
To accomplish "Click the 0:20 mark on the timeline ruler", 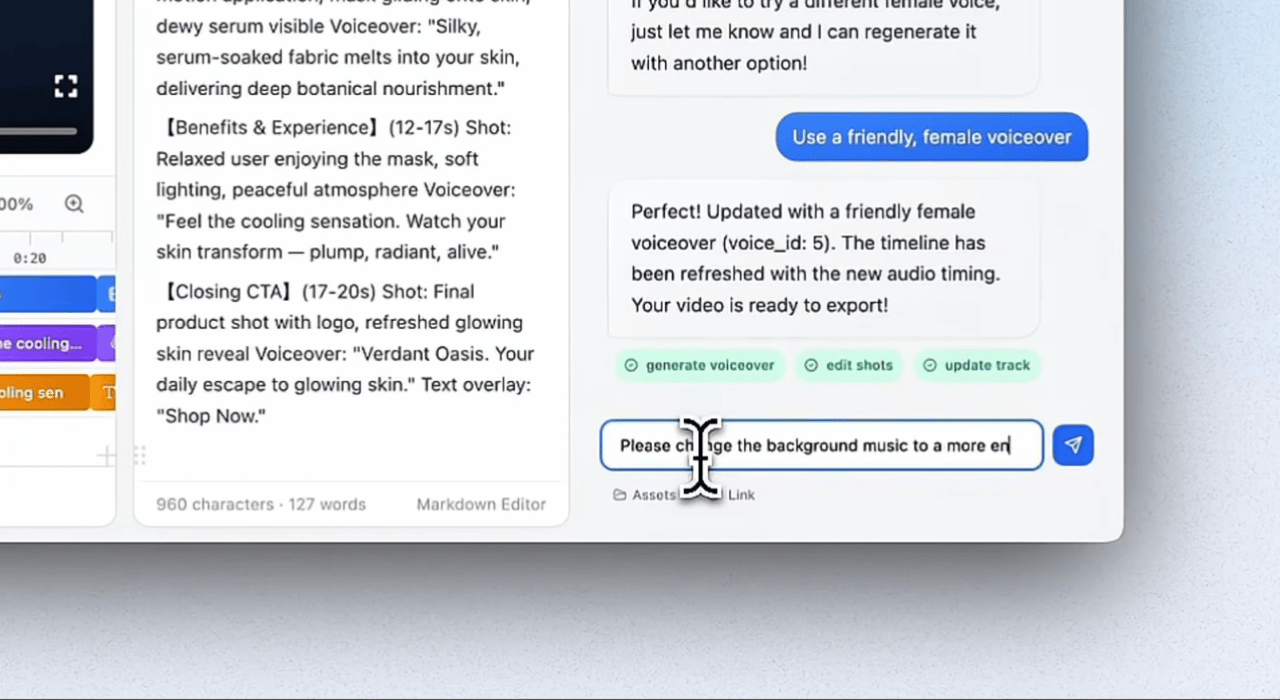I will pos(30,258).
